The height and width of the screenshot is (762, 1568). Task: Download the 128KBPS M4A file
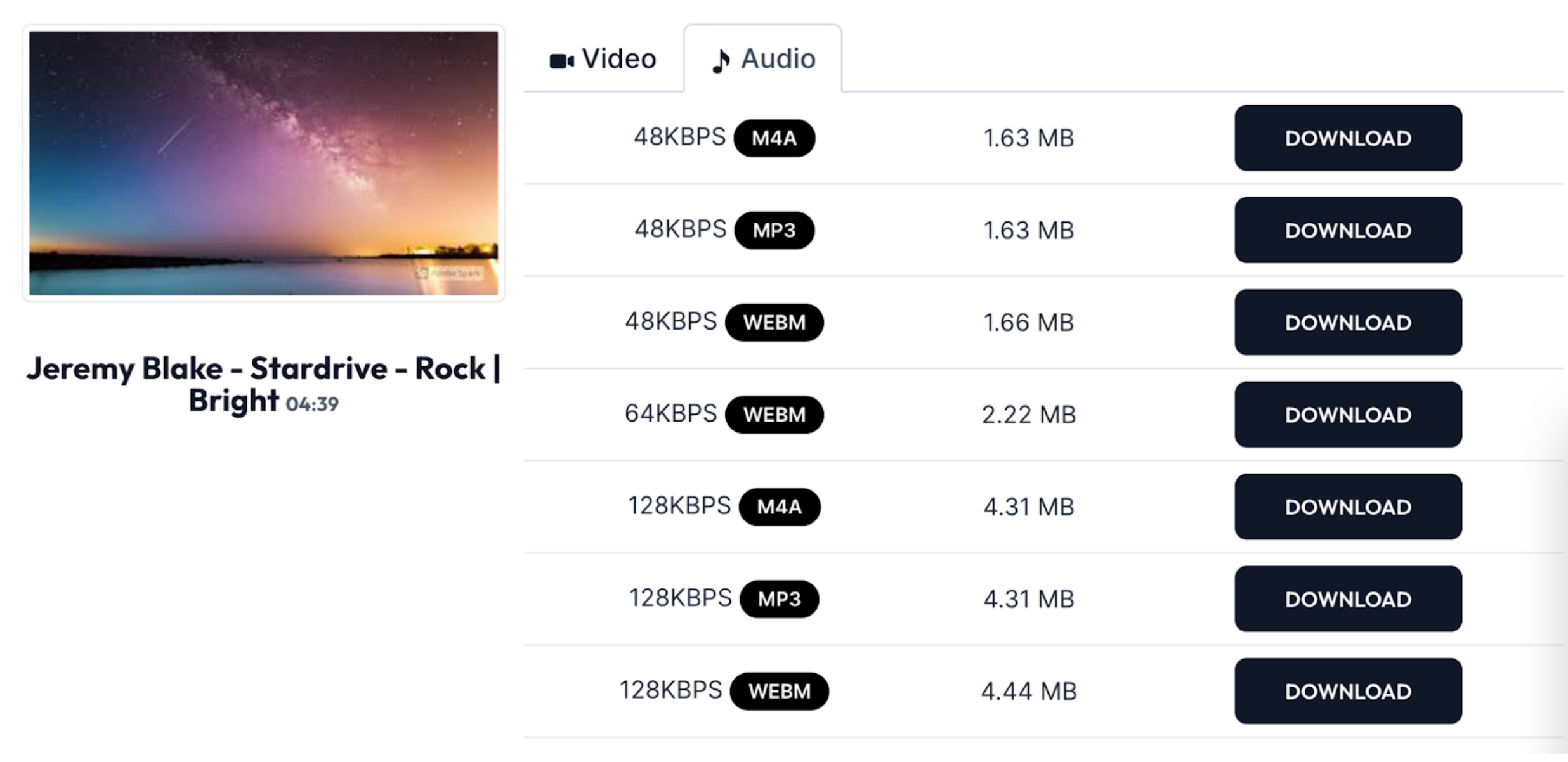(1347, 507)
